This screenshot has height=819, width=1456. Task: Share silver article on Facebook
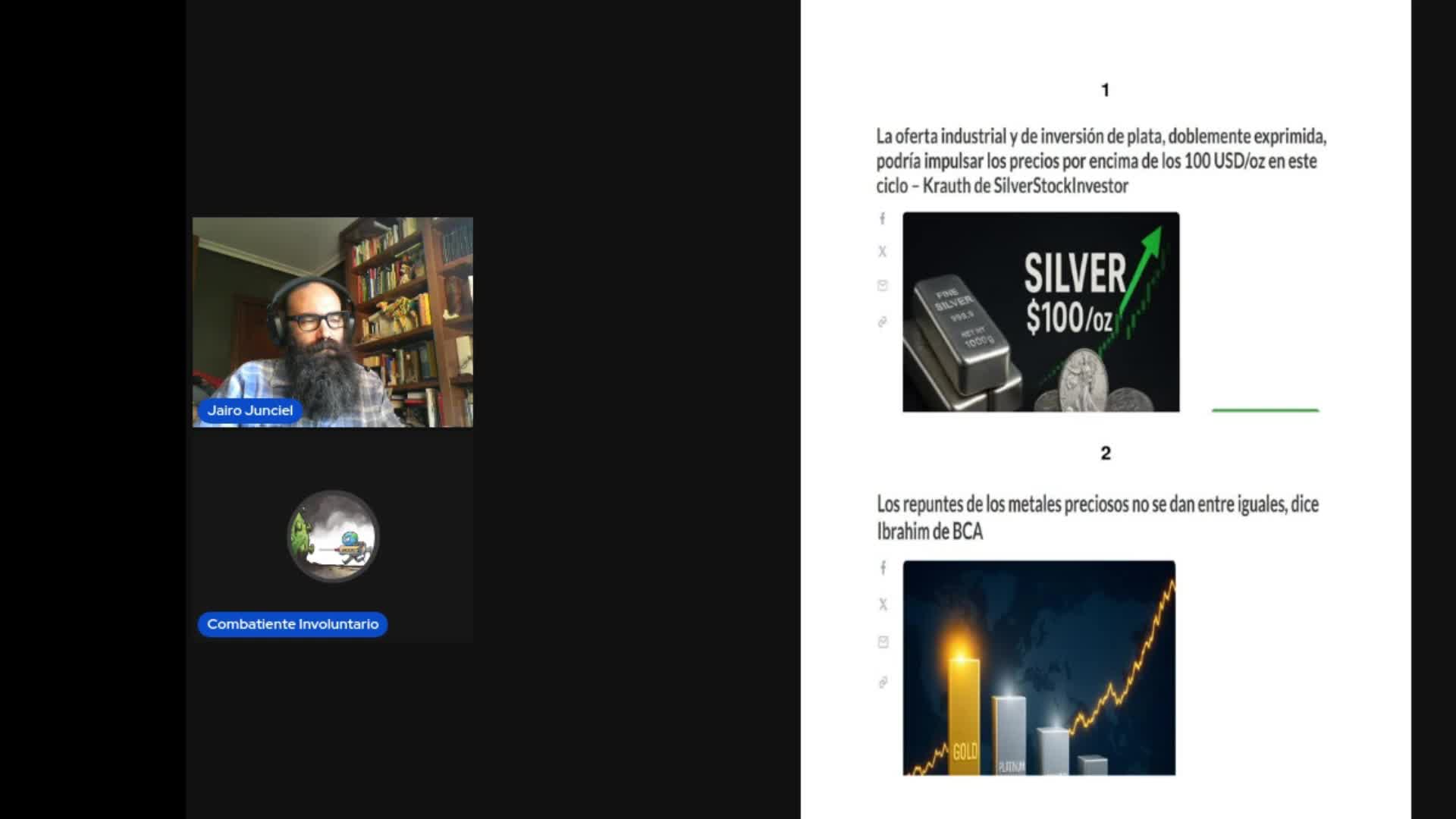[882, 218]
